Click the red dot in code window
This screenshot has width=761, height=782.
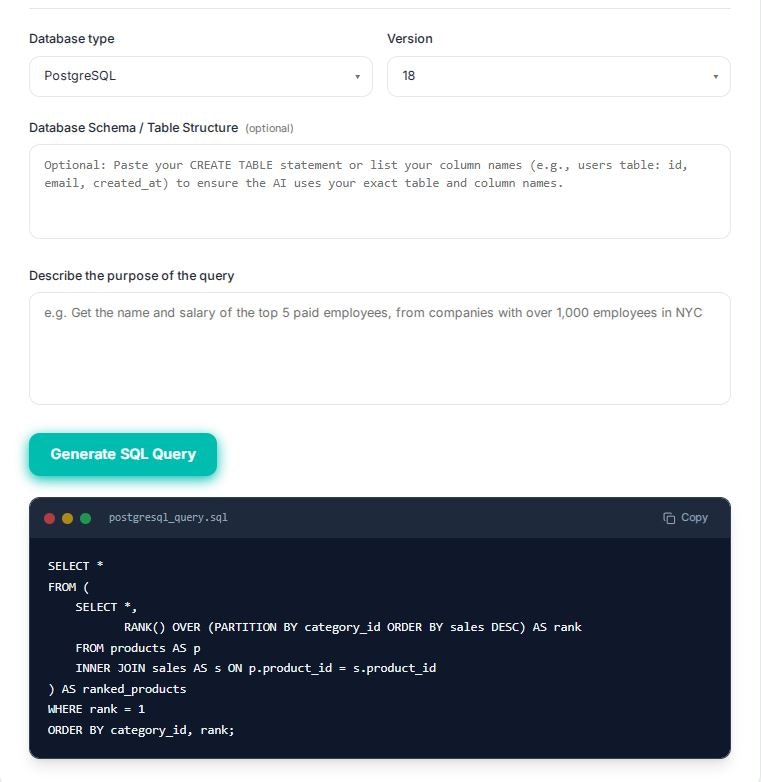(x=49, y=518)
